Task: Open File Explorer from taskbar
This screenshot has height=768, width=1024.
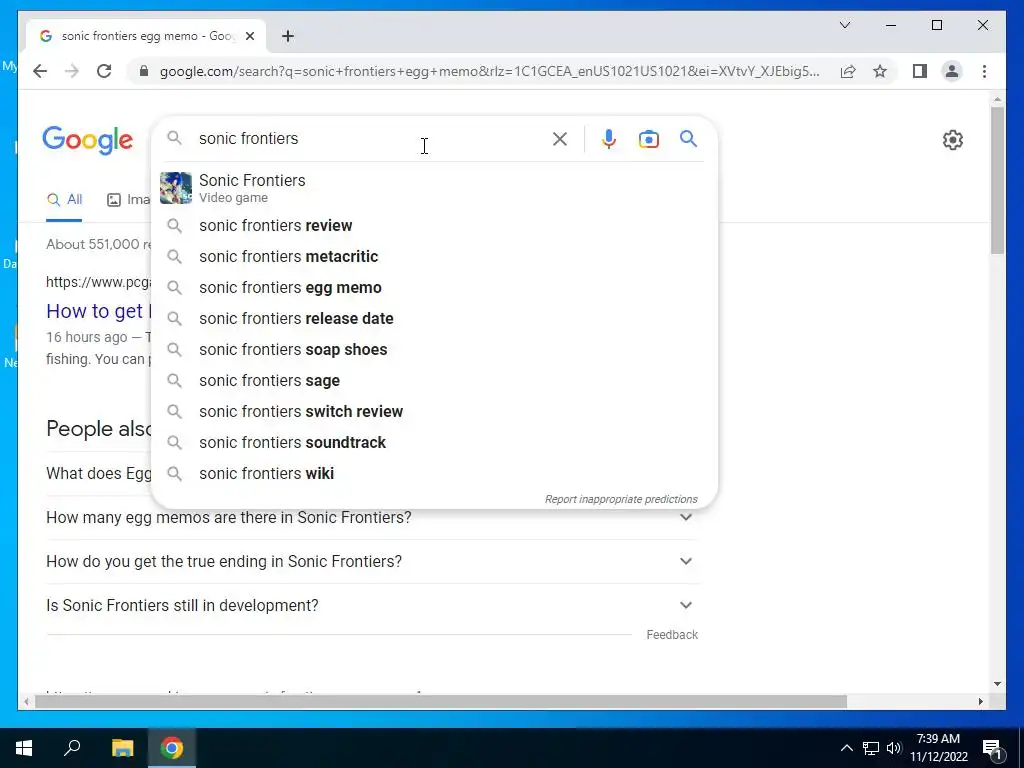Action: 122,748
